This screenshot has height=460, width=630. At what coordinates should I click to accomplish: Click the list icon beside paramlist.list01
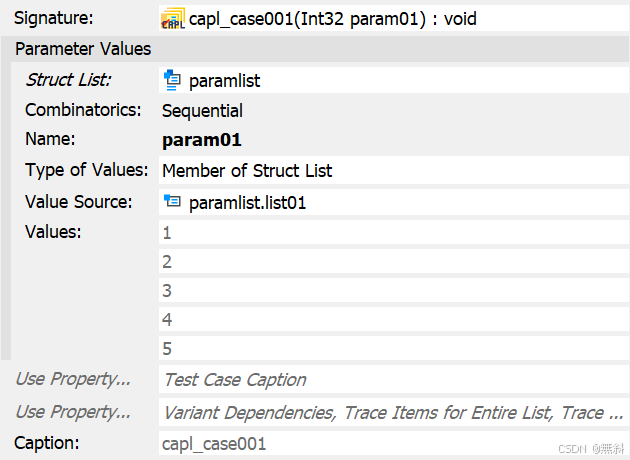172,202
